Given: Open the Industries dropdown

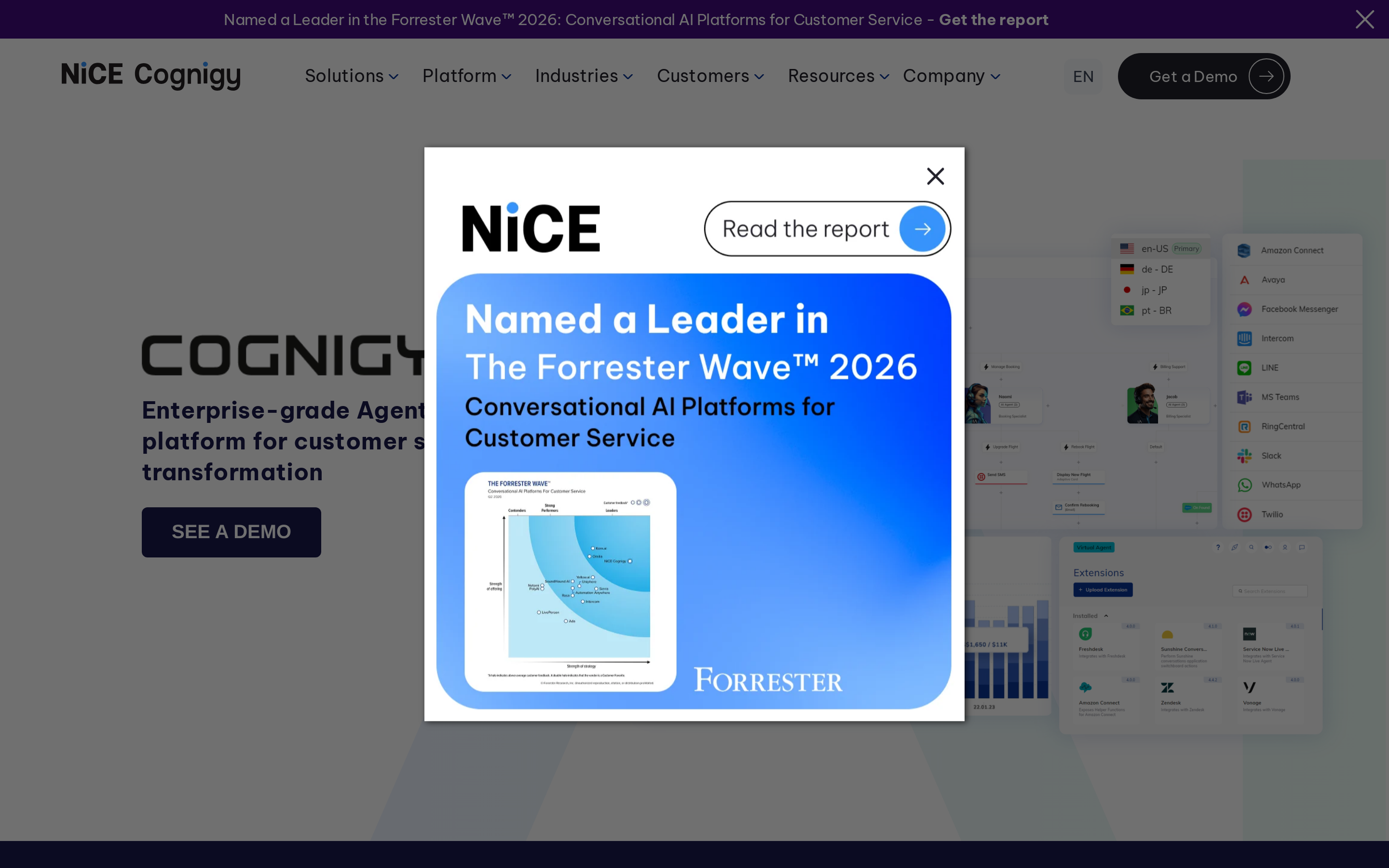Looking at the screenshot, I should click(584, 76).
